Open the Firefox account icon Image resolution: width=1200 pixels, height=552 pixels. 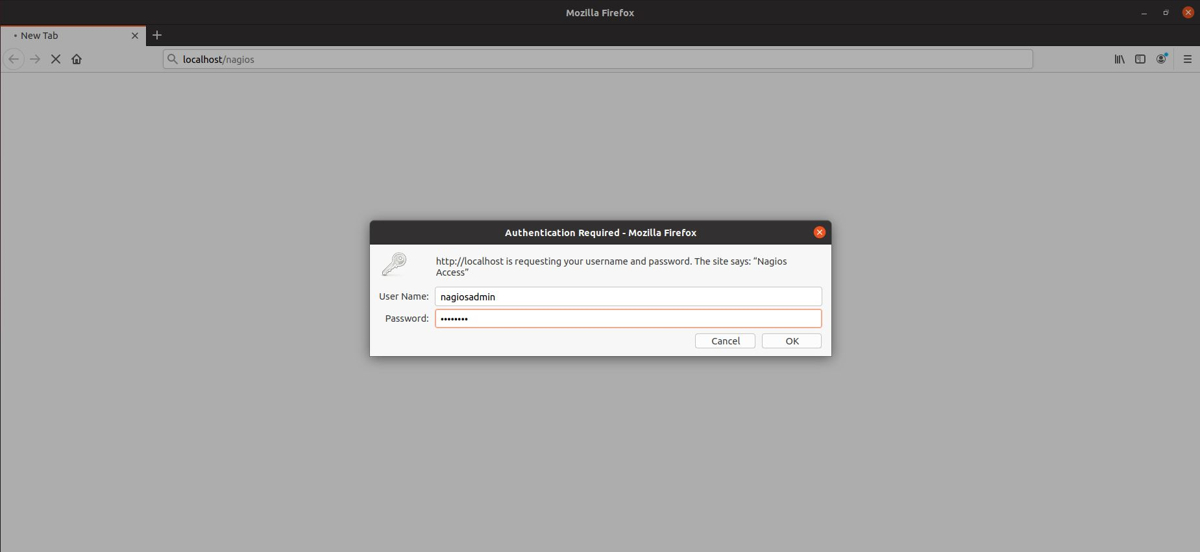click(1162, 59)
